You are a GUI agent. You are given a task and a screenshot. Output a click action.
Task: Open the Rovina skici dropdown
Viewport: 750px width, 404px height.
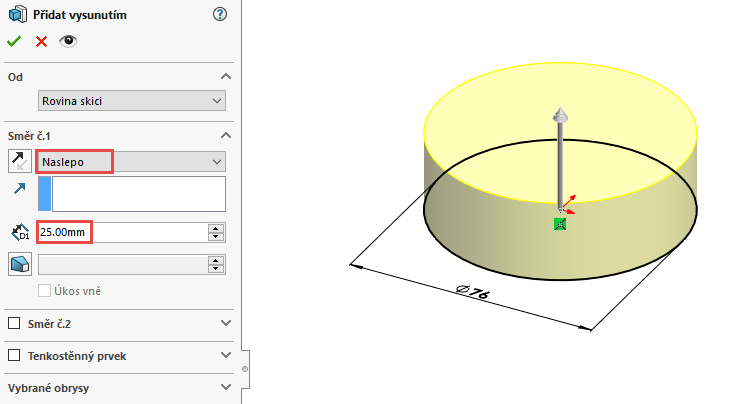[x=132, y=101]
